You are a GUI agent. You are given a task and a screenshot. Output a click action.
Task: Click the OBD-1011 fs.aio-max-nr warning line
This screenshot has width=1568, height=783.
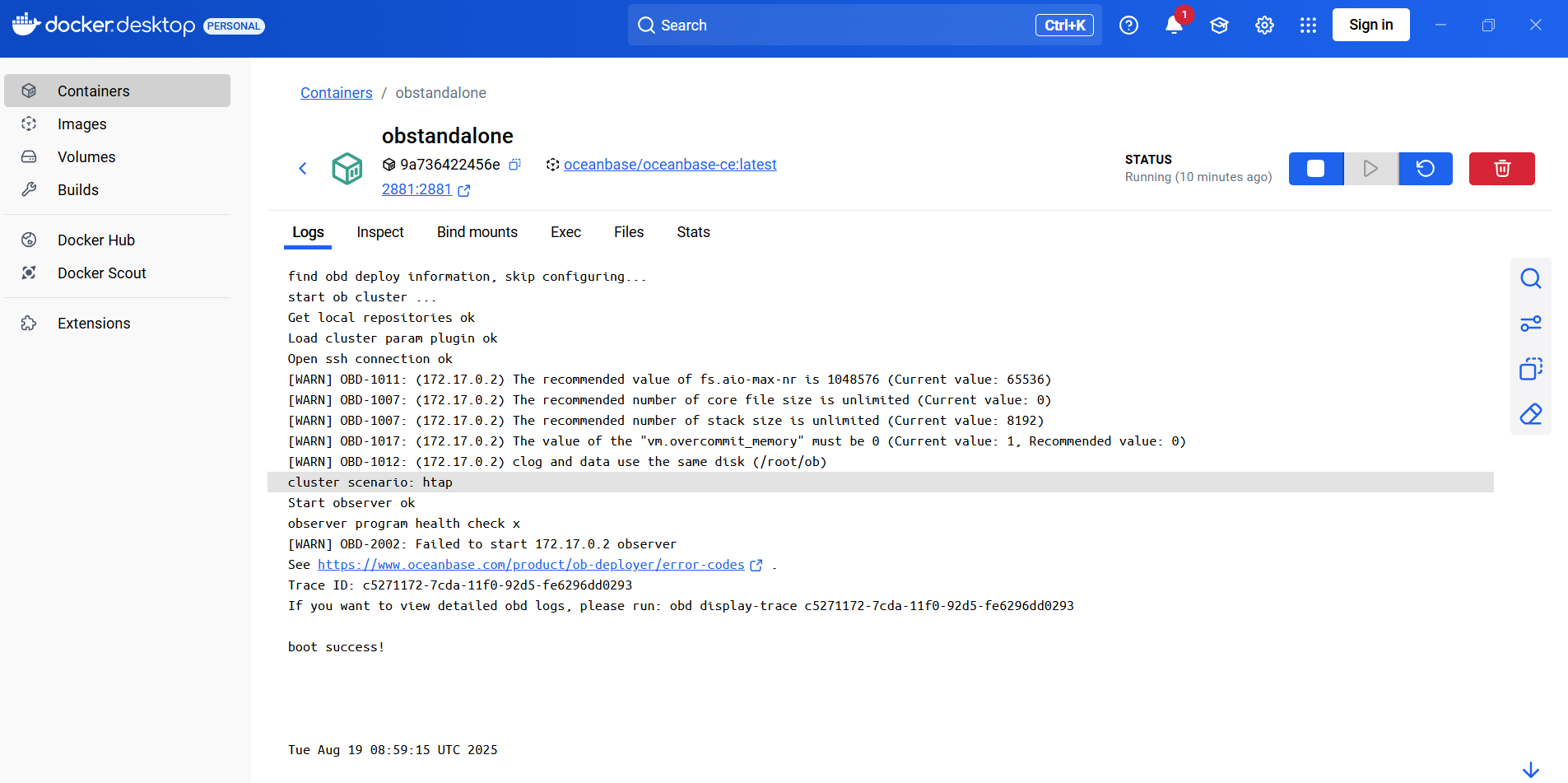pyautogui.click(x=670, y=380)
